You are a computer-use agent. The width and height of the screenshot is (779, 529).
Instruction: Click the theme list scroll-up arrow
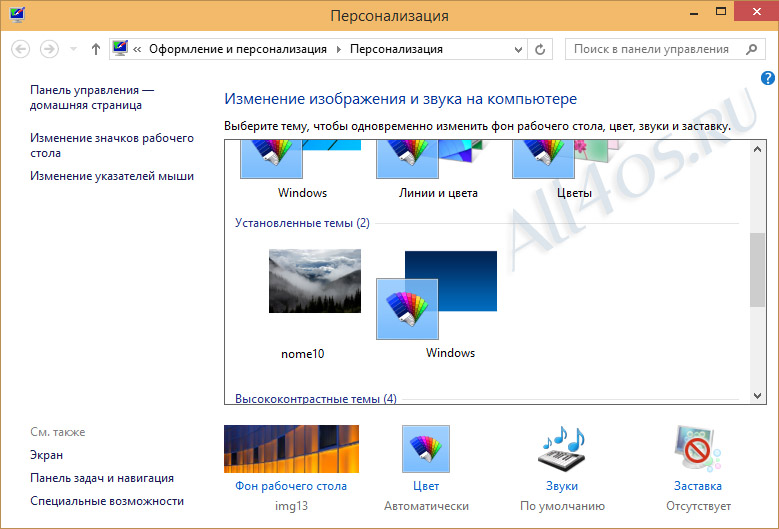click(x=757, y=149)
